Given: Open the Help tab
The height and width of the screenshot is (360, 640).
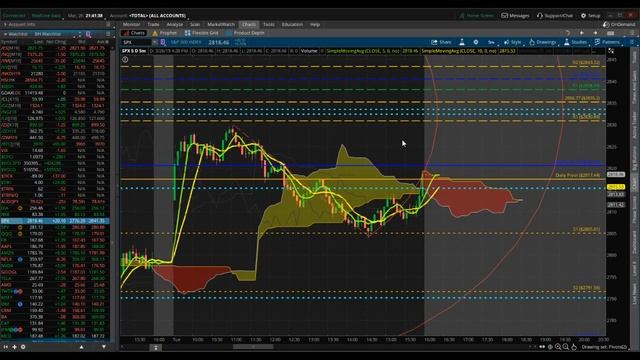Looking at the screenshot, I should coord(315,24).
